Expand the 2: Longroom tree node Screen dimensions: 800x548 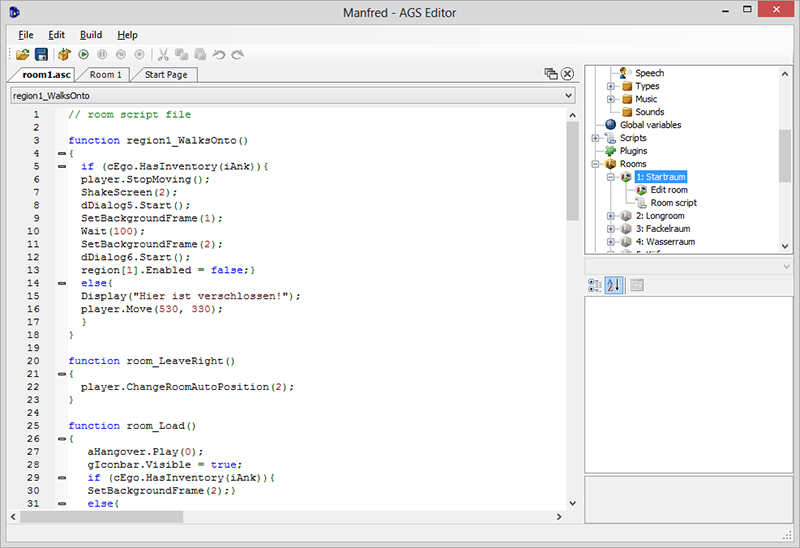tap(610, 216)
